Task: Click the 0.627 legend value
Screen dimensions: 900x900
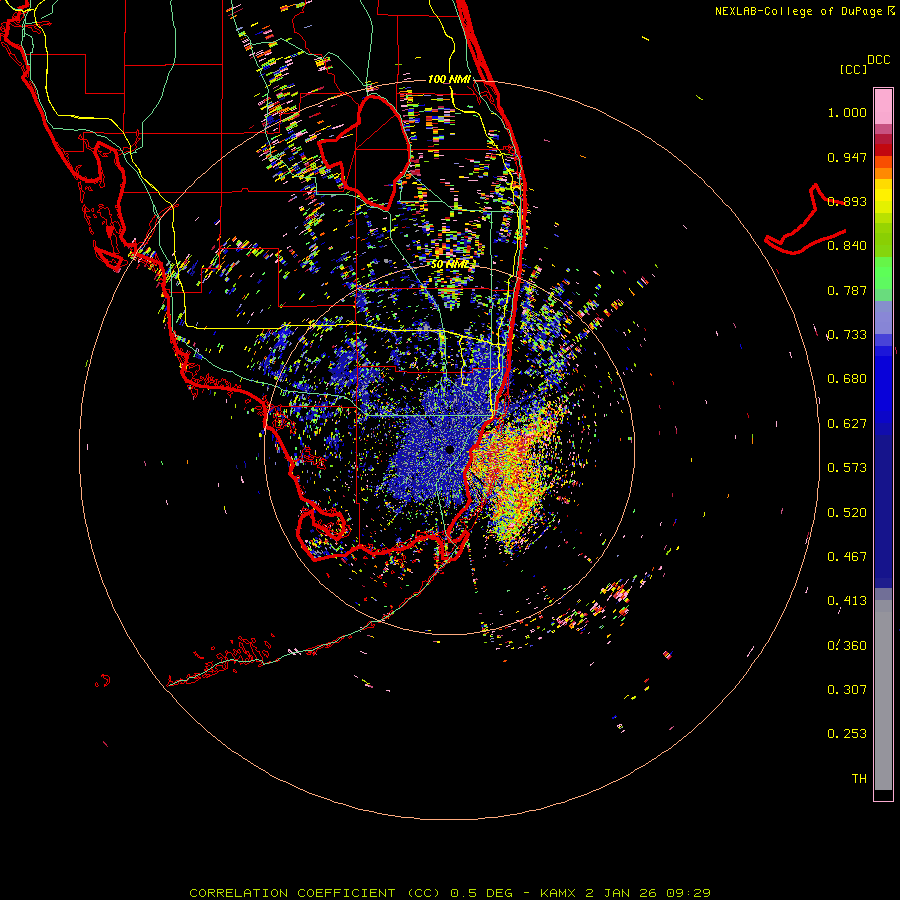Action: pos(847,424)
